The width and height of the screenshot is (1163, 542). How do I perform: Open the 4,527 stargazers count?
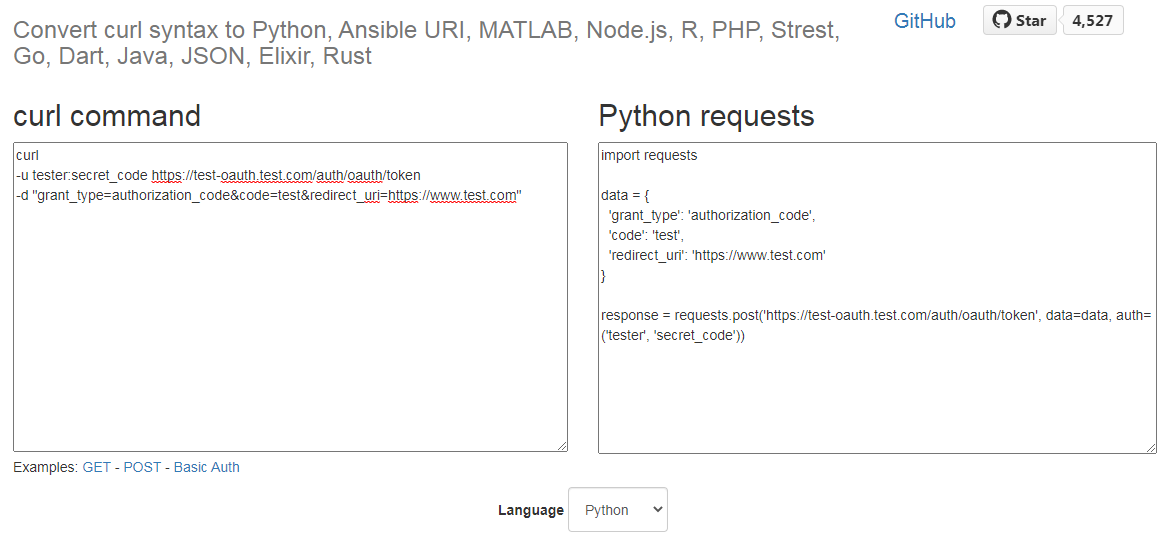pyautogui.click(x=1092, y=20)
